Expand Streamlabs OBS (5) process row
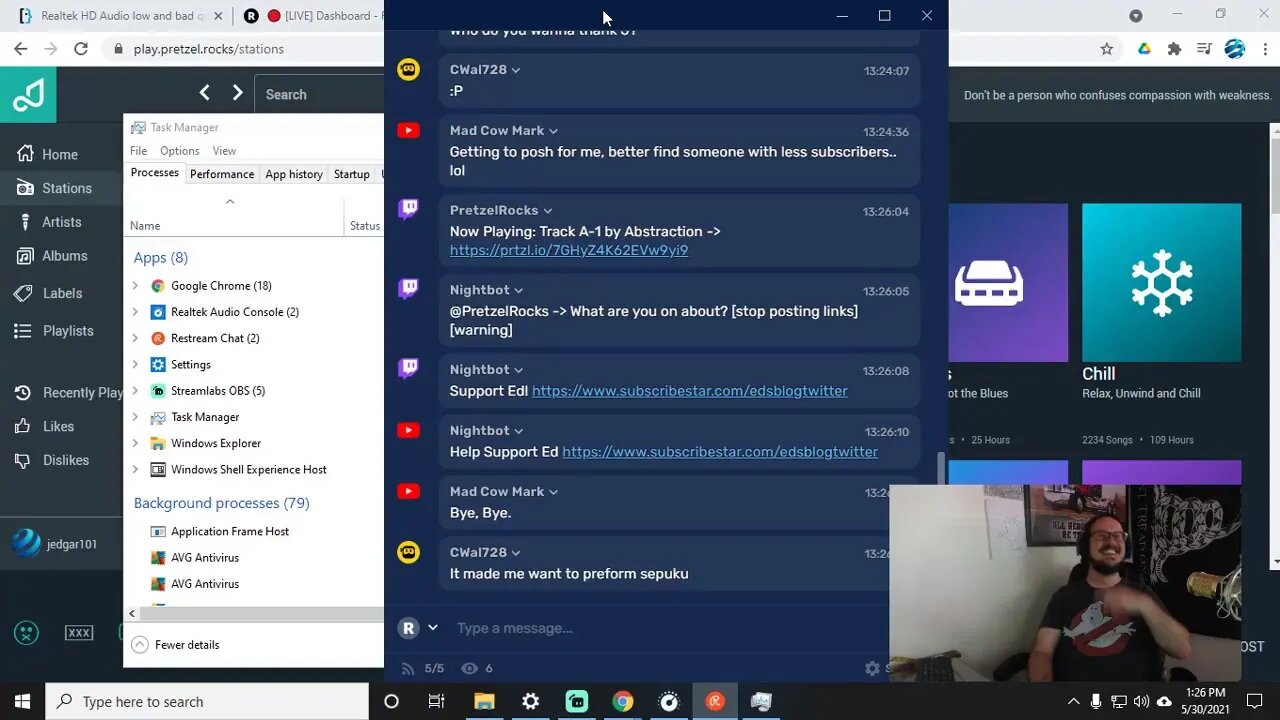 [x=135, y=391]
